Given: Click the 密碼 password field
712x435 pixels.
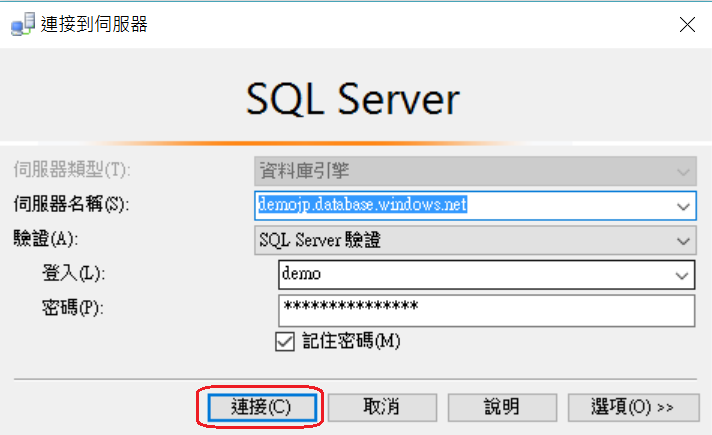Looking at the screenshot, I should 486,311.
